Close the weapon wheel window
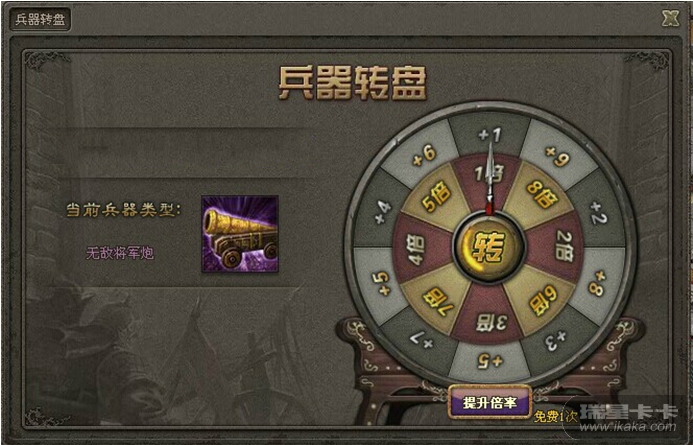 click(x=670, y=18)
